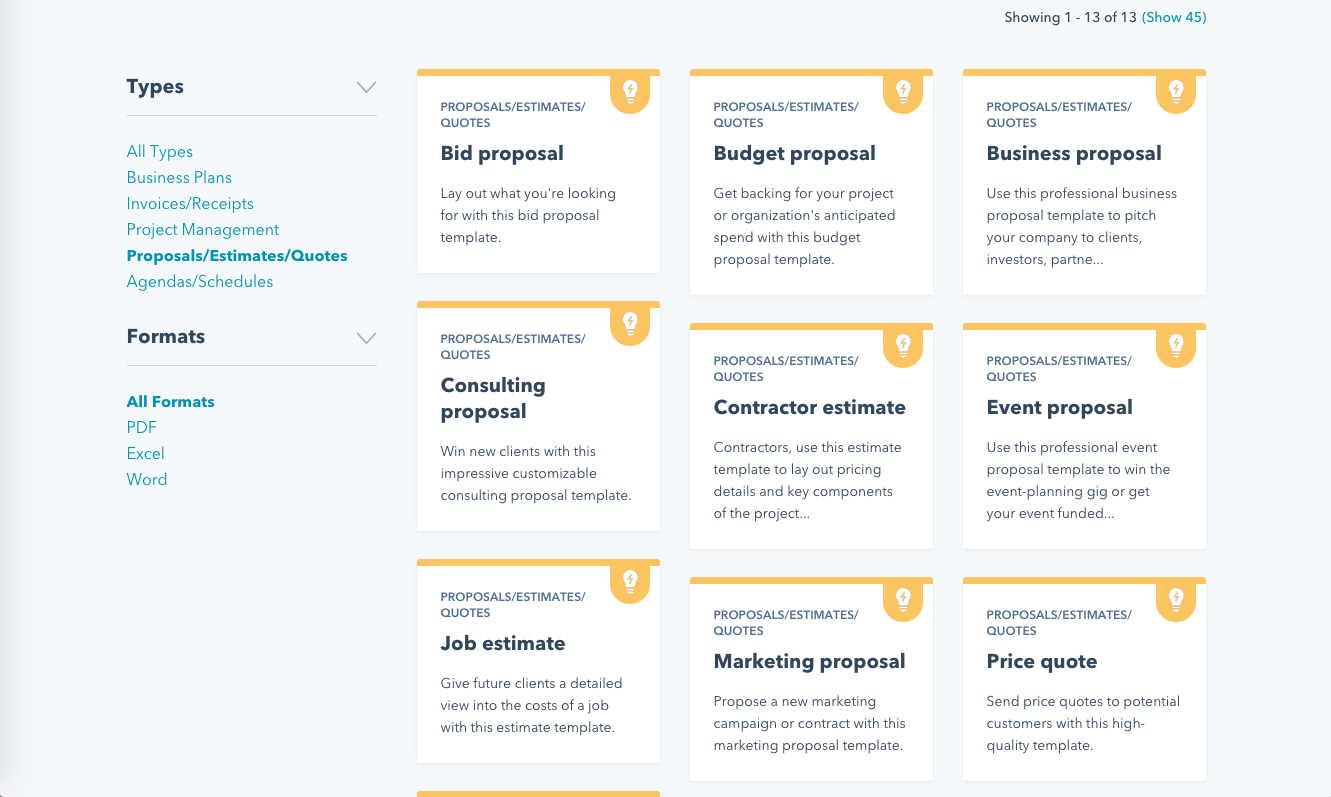Screen dimensions: 1331x797
Task: Click the lightbulb badge on Price quote card
Action: (1176, 600)
